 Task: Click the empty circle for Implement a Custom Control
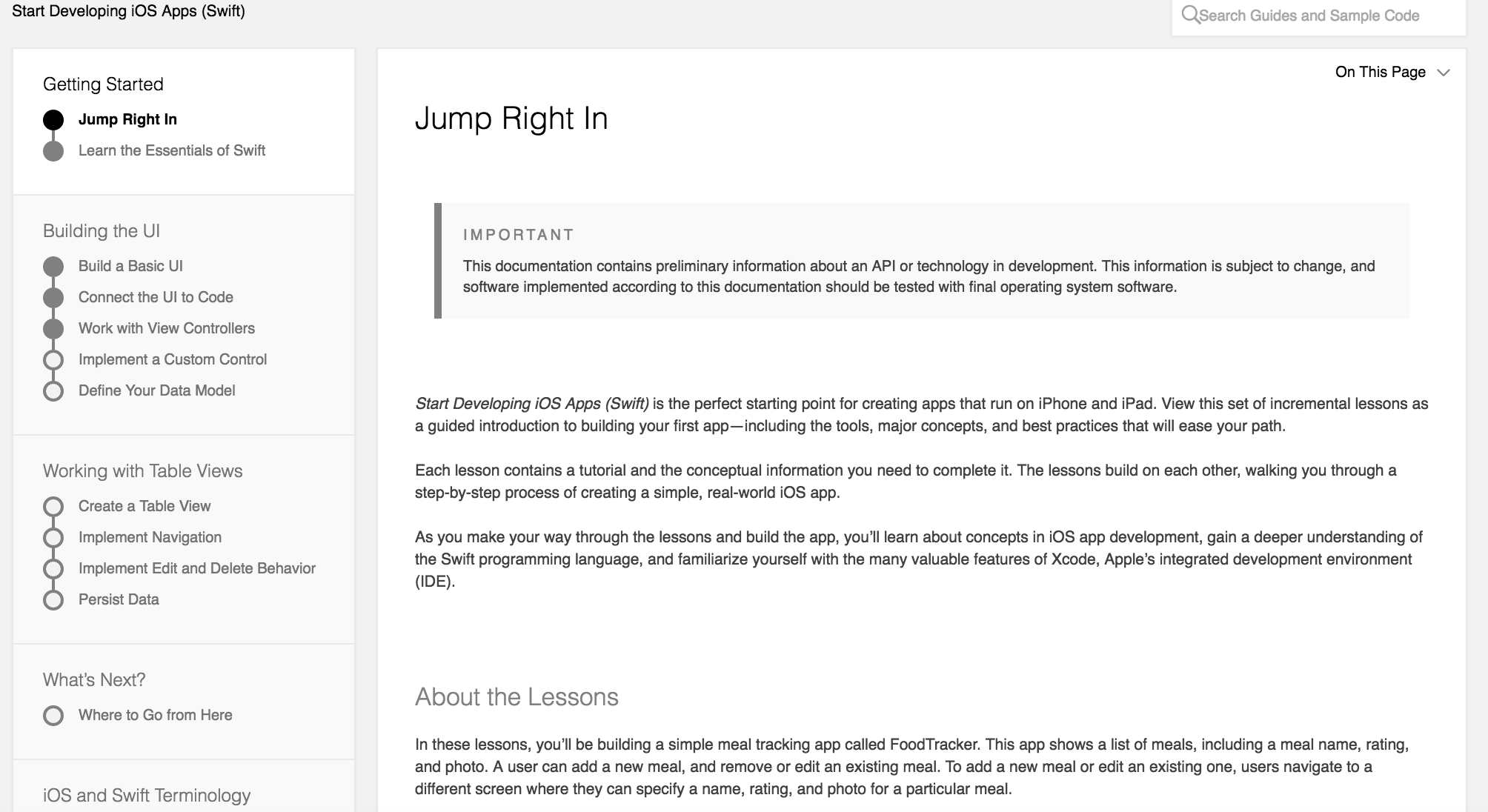53,360
